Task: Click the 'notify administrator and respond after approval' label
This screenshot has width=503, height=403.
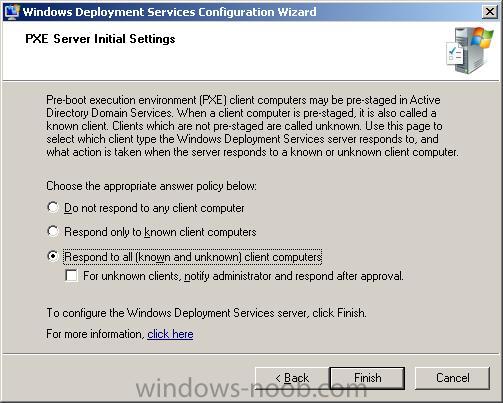Action: tap(243, 276)
